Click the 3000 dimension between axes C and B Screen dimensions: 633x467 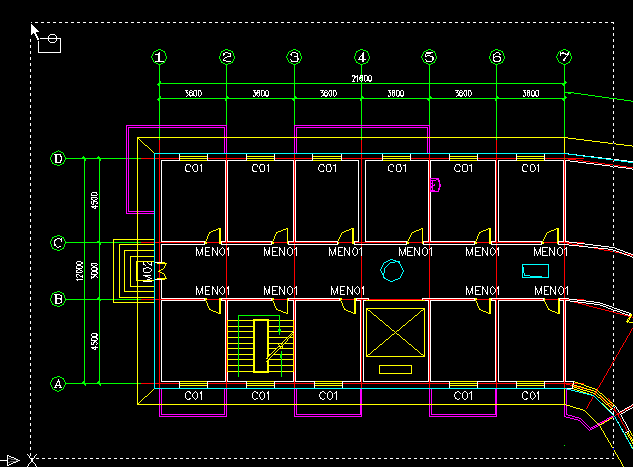point(95,271)
